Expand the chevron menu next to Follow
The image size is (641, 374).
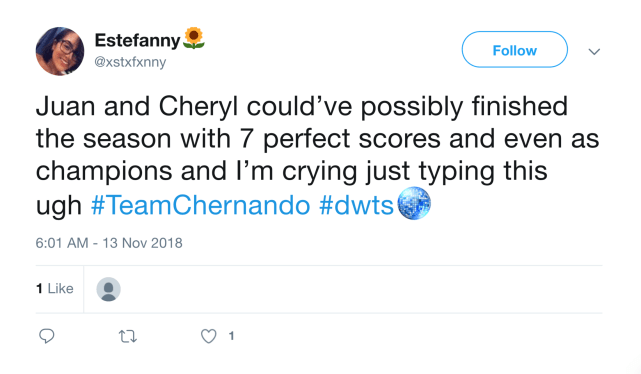(x=594, y=52)
